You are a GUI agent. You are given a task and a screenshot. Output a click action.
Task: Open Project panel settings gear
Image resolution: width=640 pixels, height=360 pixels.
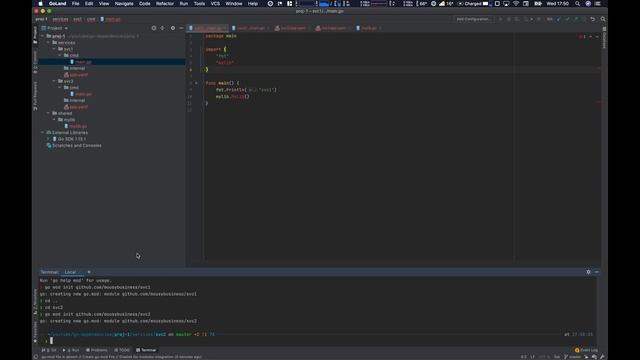173,28
